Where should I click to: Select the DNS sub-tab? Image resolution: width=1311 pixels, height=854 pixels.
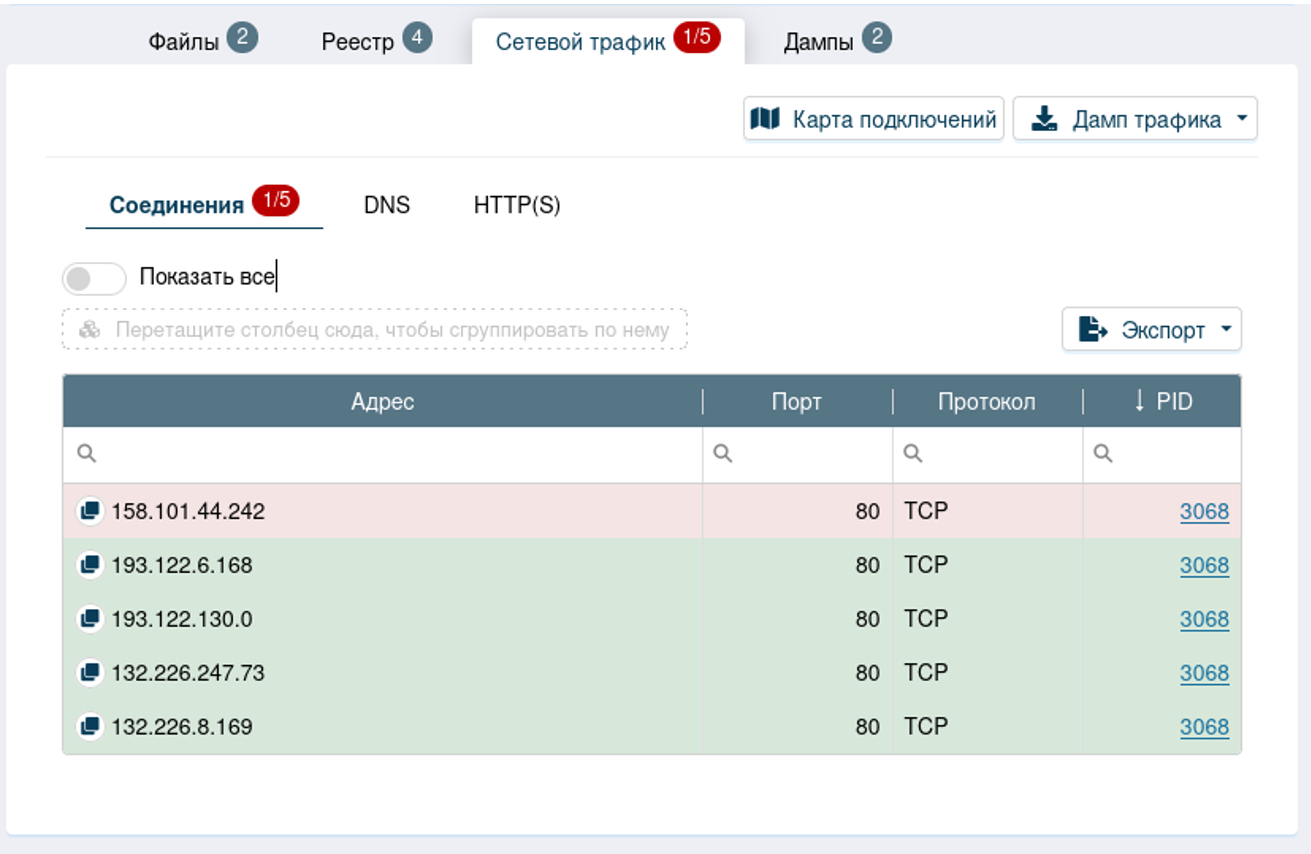pos(387,205)
